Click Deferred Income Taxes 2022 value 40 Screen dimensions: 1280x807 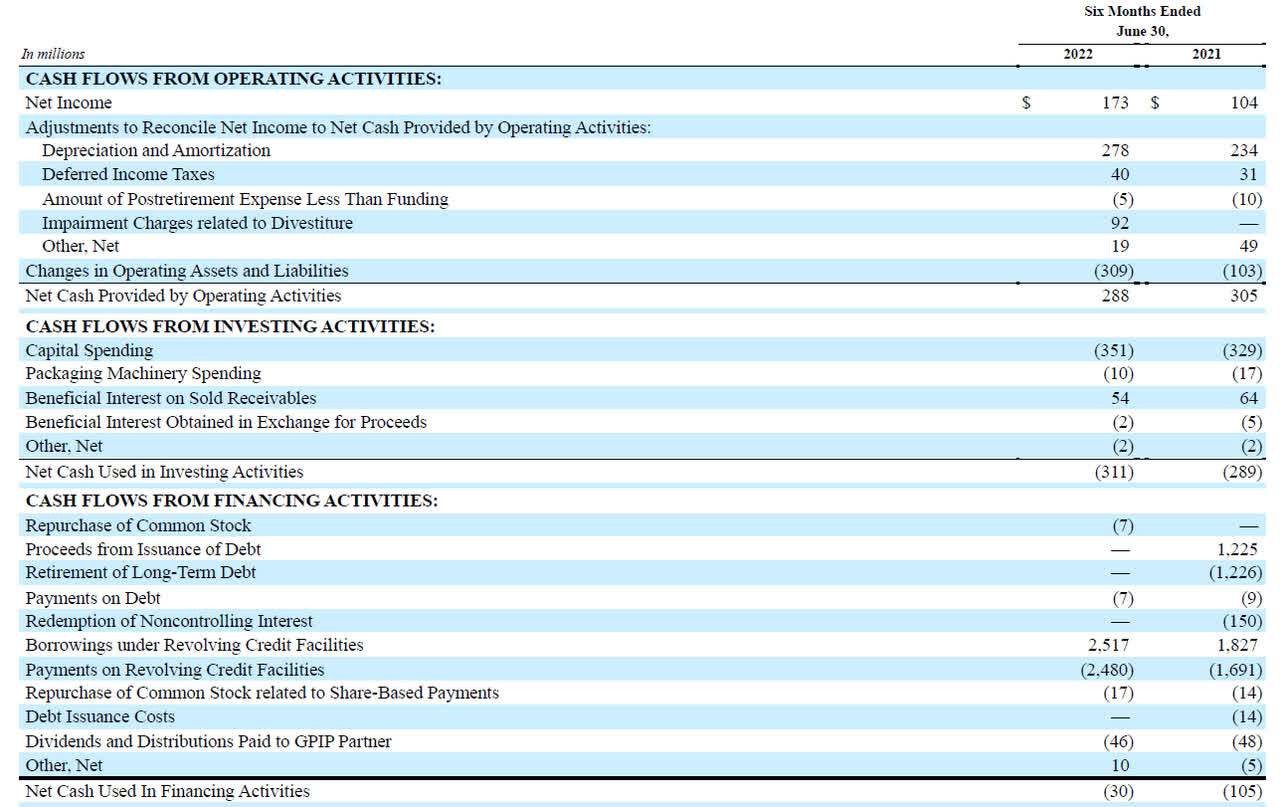pos(1120,175)
